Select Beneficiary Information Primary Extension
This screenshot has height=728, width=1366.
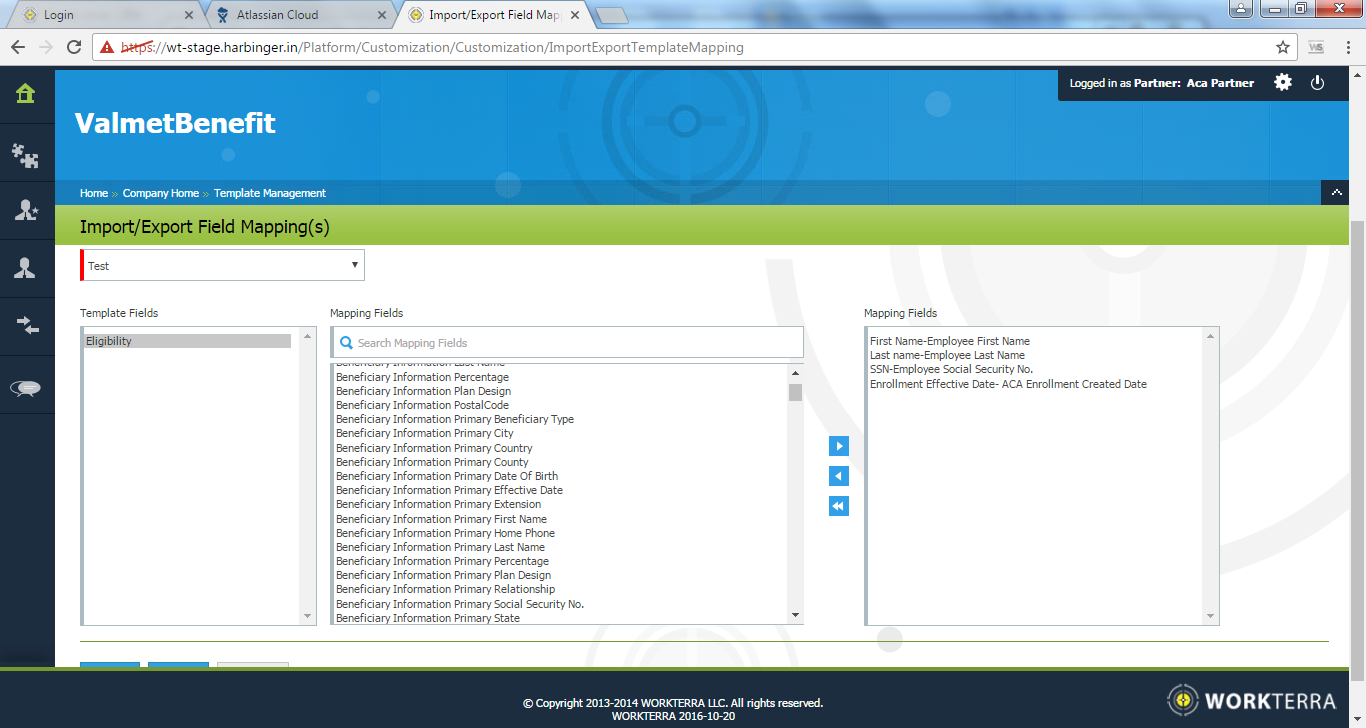click(439, 504)
